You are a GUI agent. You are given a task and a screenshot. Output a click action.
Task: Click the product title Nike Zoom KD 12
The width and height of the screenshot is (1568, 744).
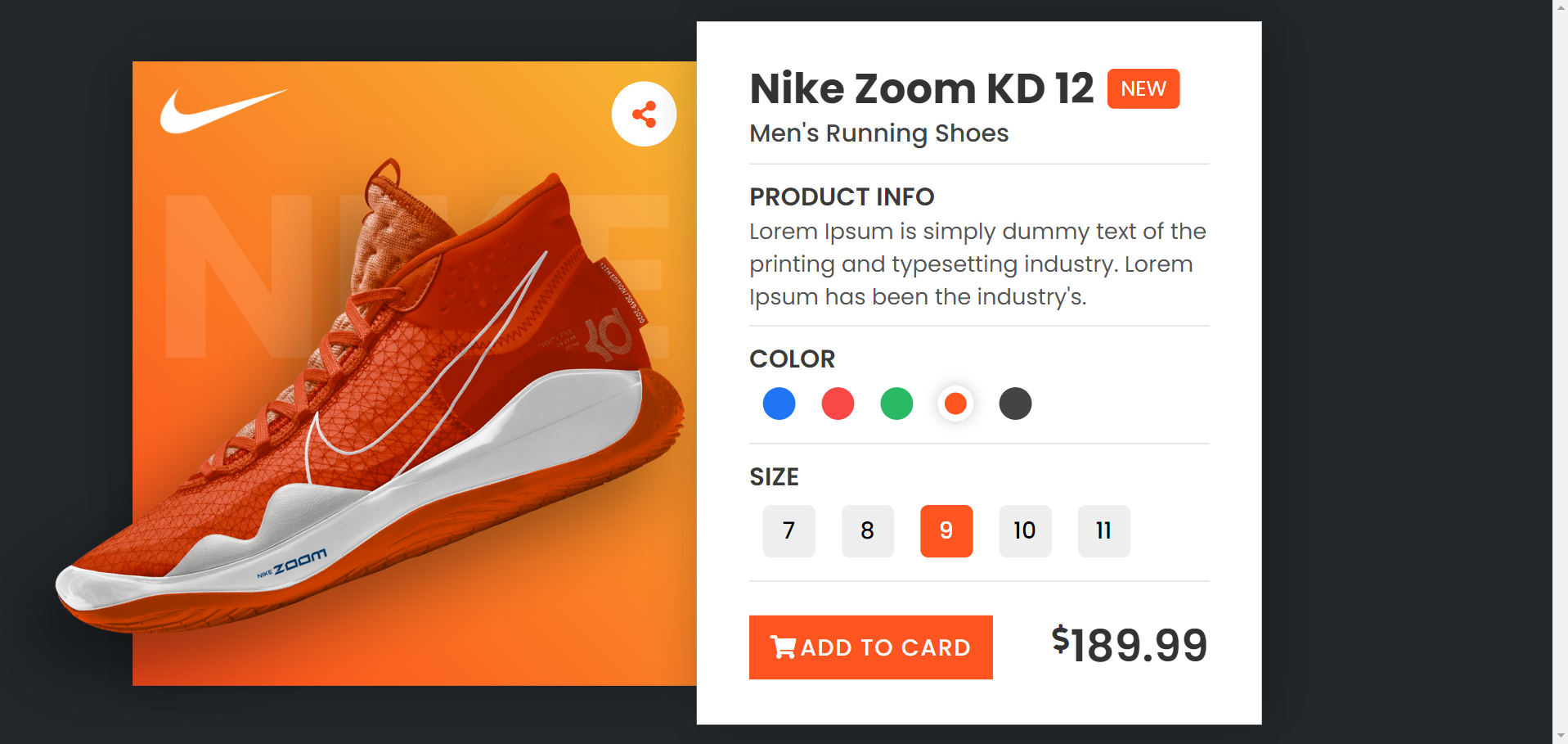coord(921,88)
